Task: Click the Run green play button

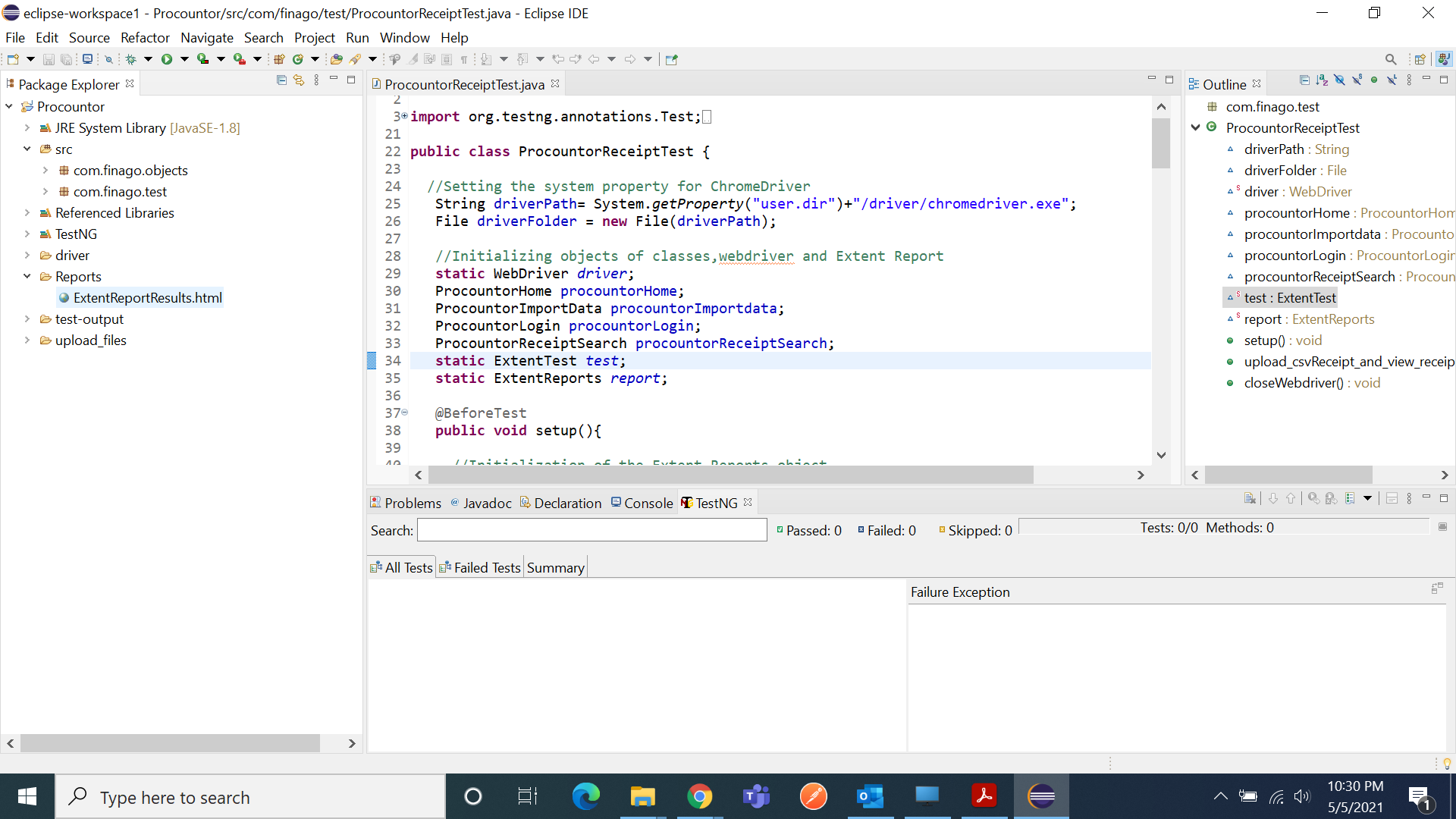Action: click(167, 59)
